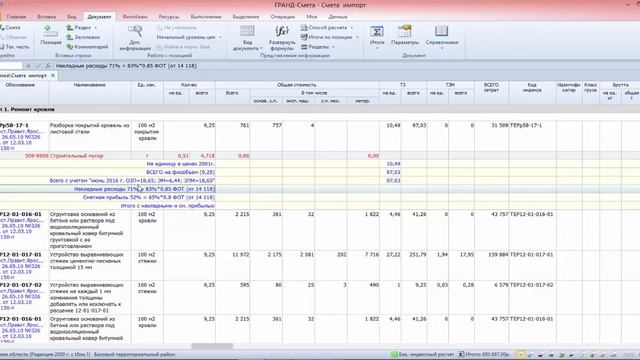Open Доп. информация panel
This screenshot has height=360, width=640.
(x=135, y=38)
